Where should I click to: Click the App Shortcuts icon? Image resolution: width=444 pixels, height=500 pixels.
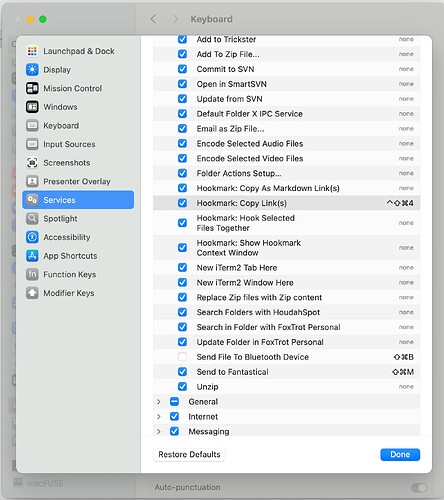[32, 256]
